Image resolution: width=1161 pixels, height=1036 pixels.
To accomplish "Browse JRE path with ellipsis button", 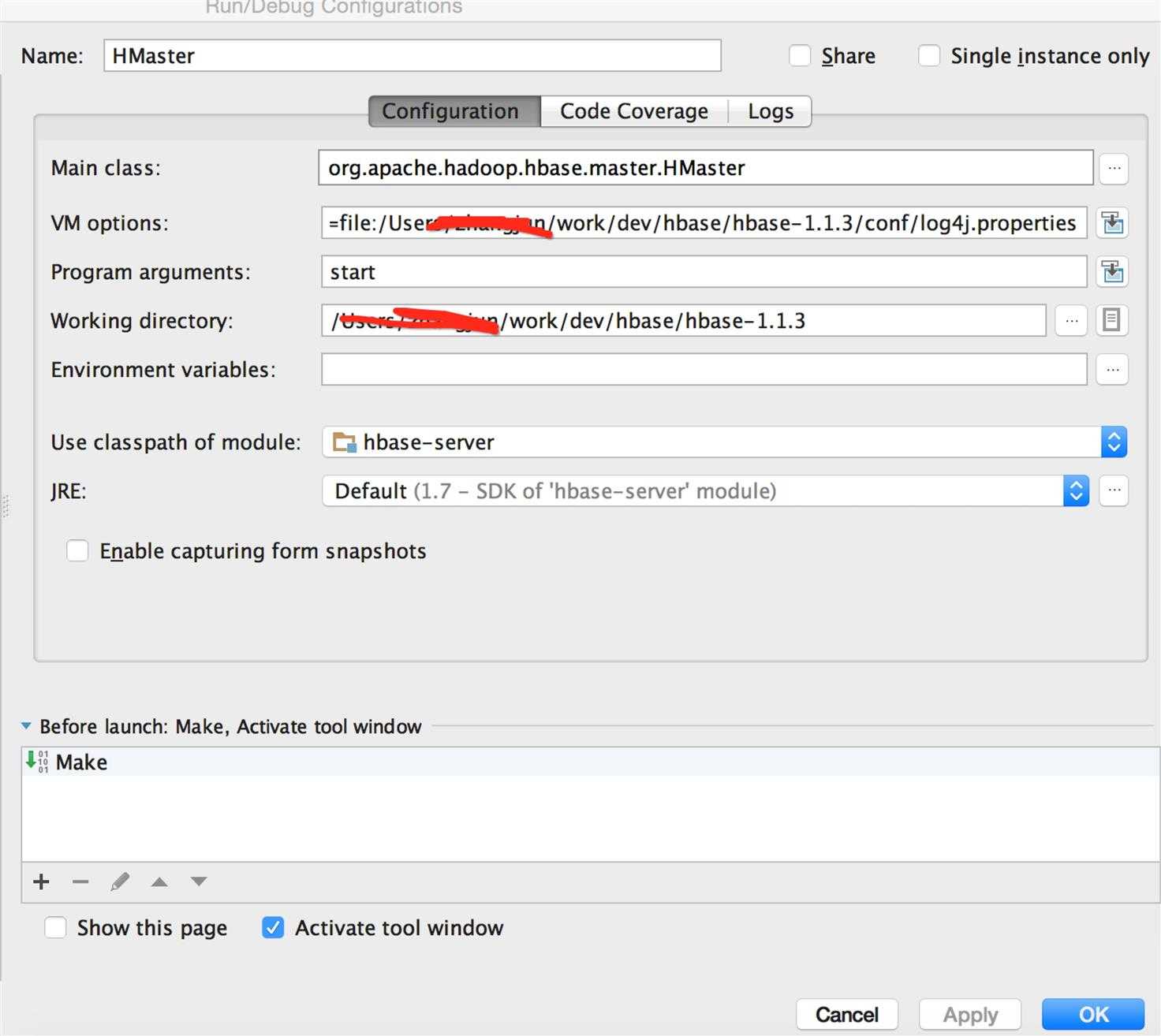I will point(1113,491).
